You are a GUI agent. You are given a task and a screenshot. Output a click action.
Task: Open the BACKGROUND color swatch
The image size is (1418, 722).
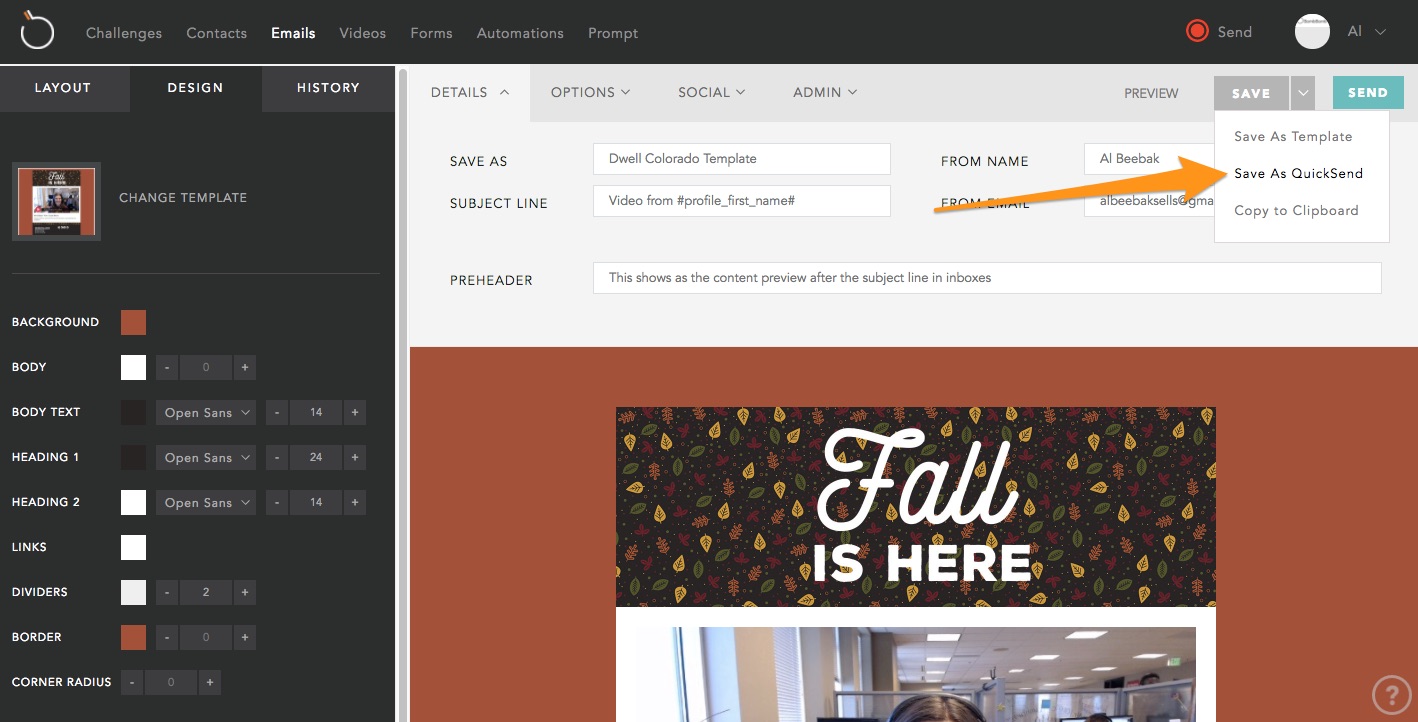pyautogui.click(x=133, y=322)
